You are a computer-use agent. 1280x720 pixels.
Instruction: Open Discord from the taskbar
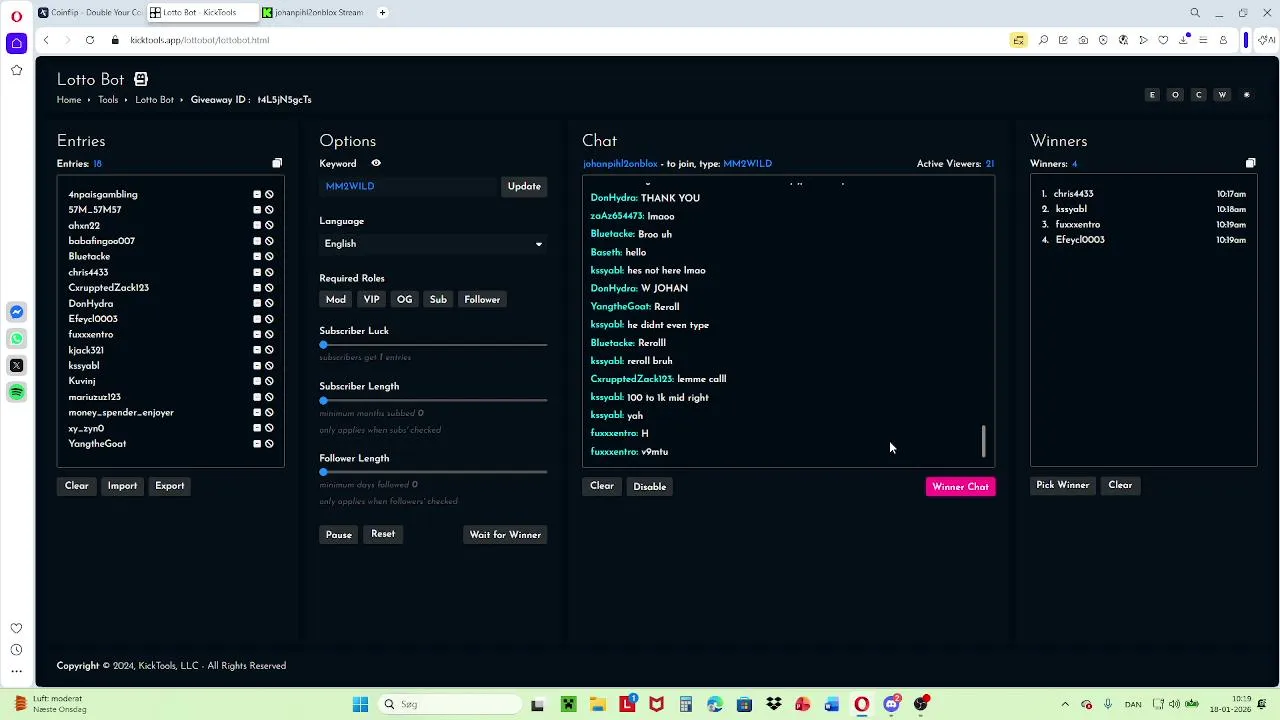click(x=891, y=704)
